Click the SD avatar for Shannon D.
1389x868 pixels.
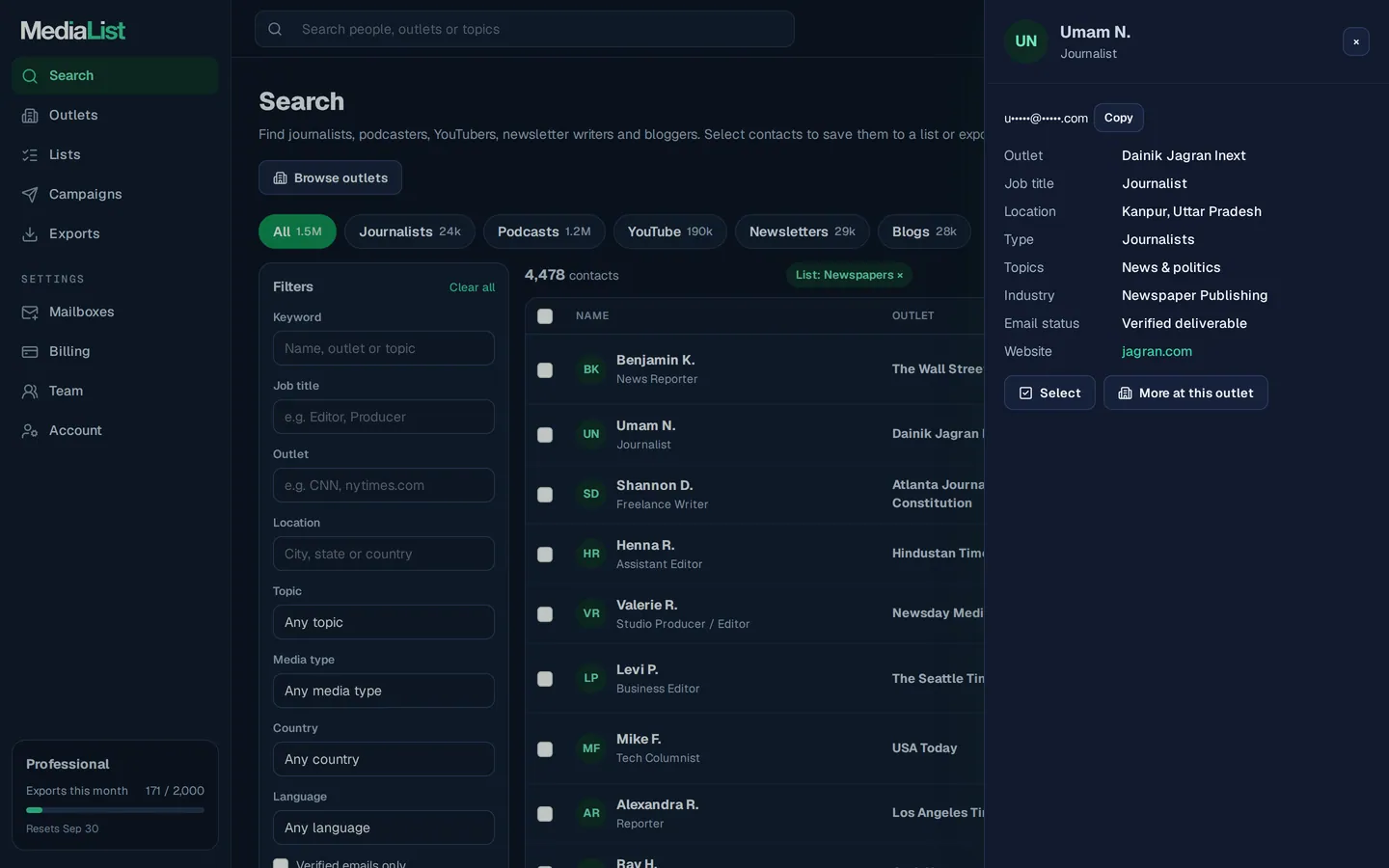(x=591, y=494)
